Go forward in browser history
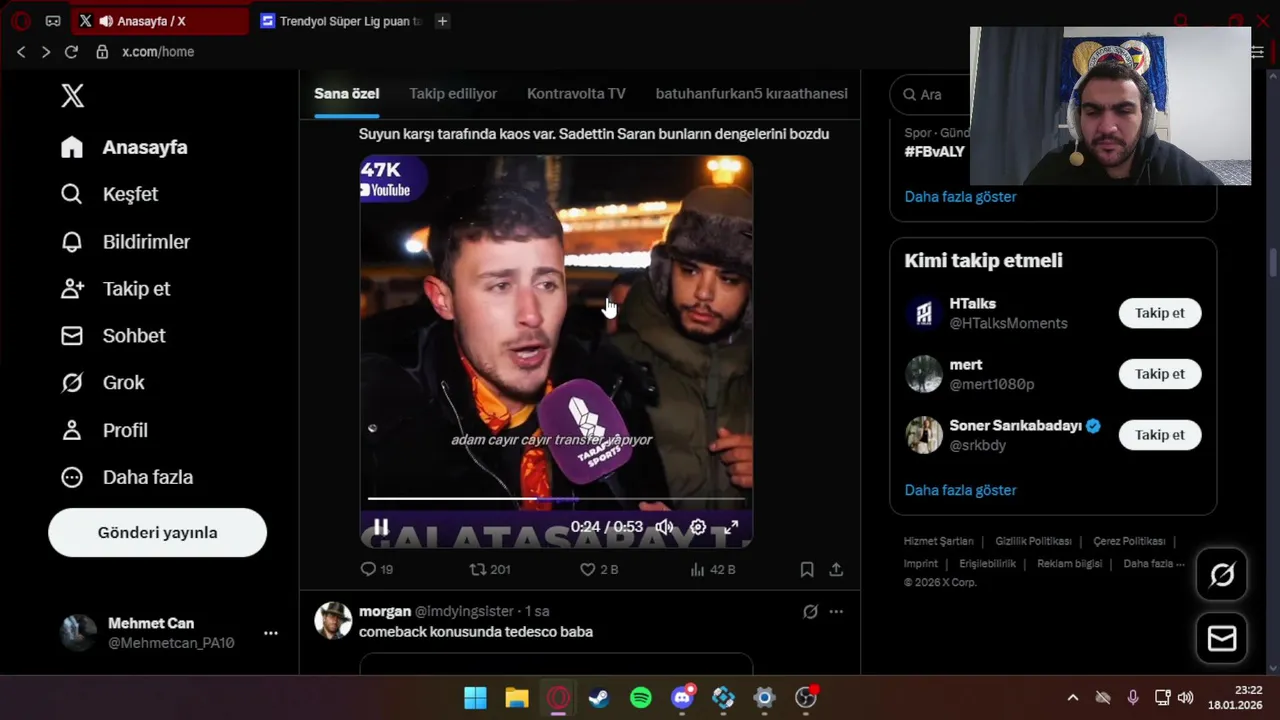The image size is (1280, 720). pos(46,52)
